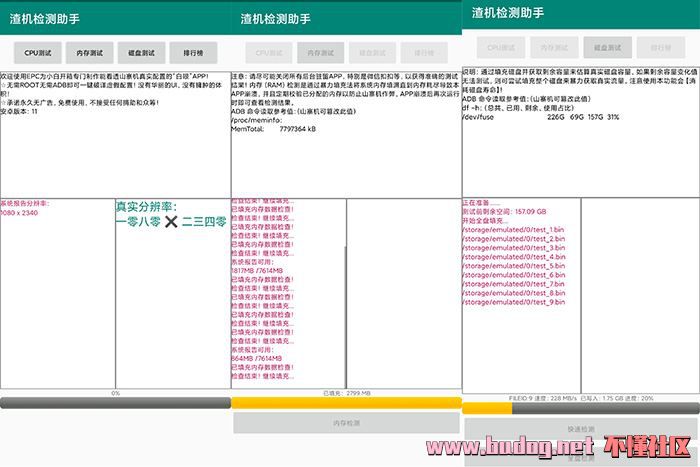Select 磁盘测试 in the left panel
The image size is (700, 467).
click(141, 52)
